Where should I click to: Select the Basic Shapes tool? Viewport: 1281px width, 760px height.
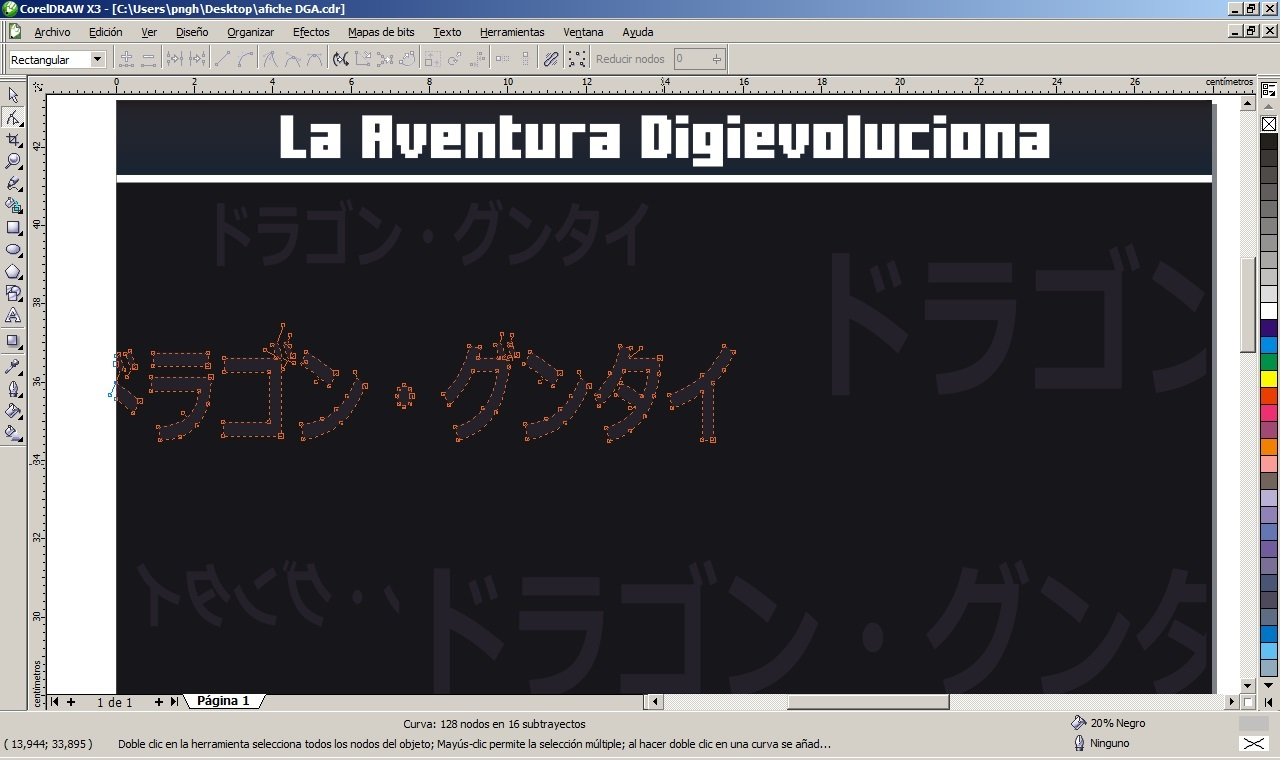pyautogui.click(x=13, y=294)
